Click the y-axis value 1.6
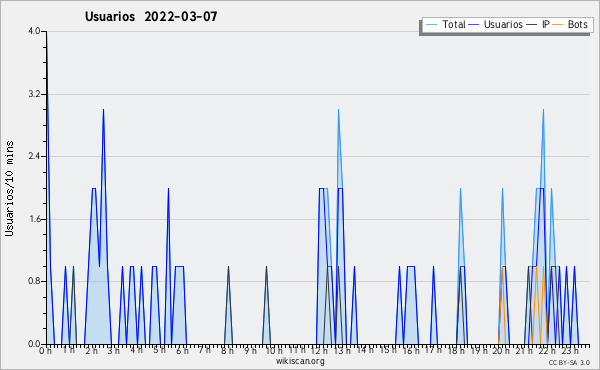 click(34, 219)
